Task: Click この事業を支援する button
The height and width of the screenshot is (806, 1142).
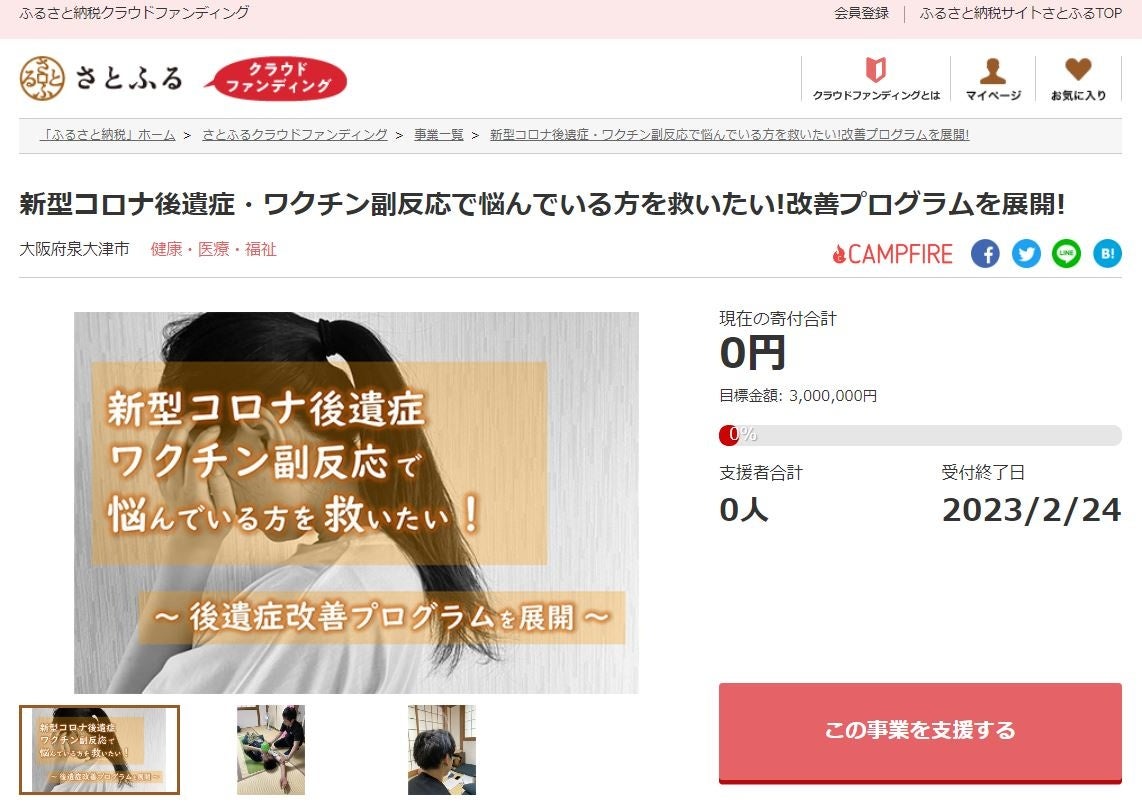Action: pos(920,732)
